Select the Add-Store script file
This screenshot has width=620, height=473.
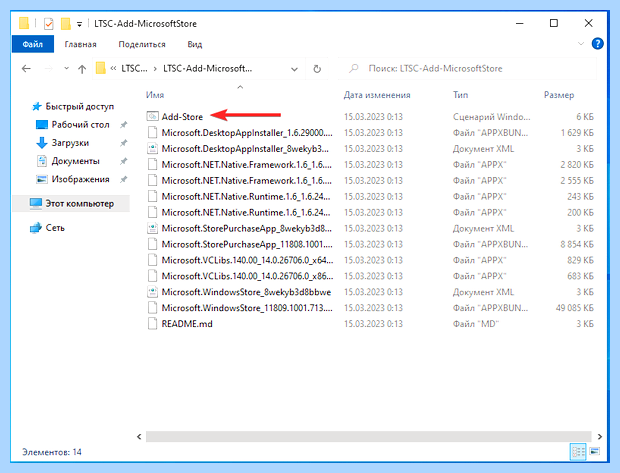(182, 117)
